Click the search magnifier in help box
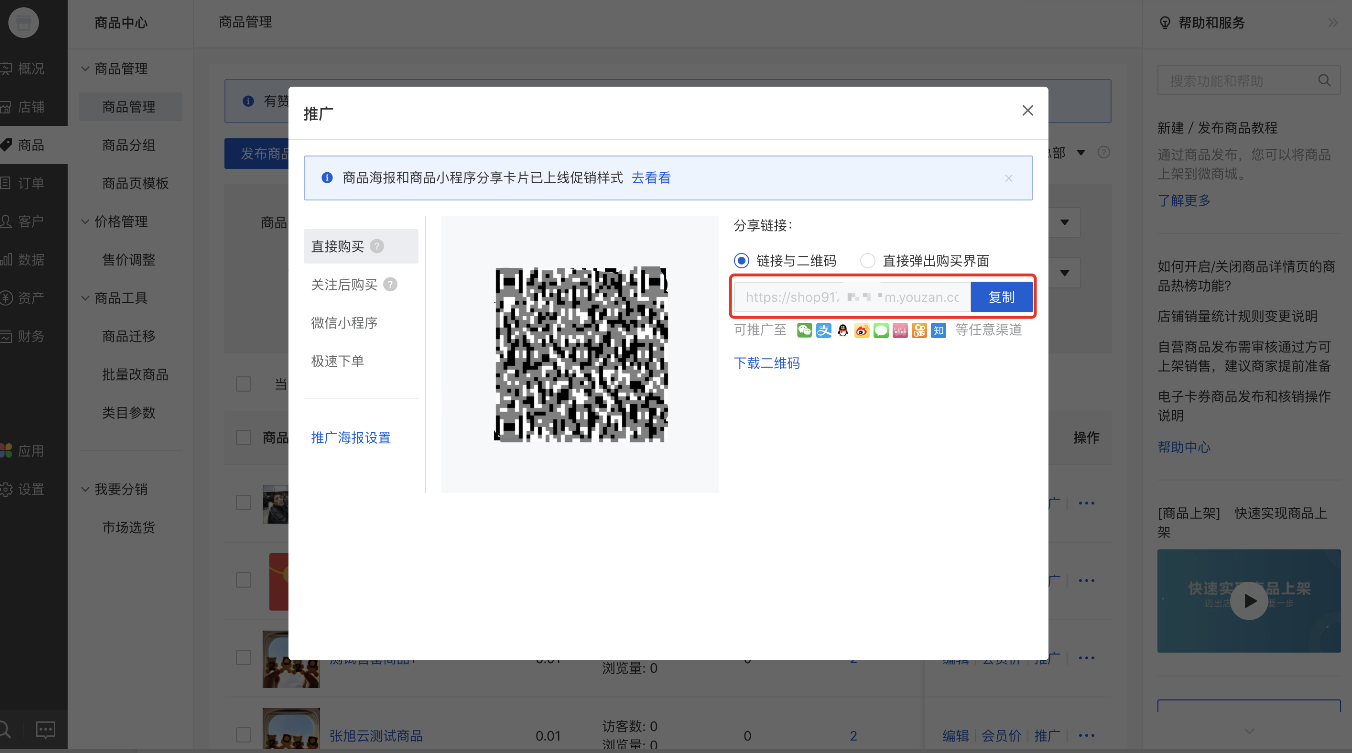Viewport: 1352px width, 753px height. pyautogui.click(x=1324, y=80)
